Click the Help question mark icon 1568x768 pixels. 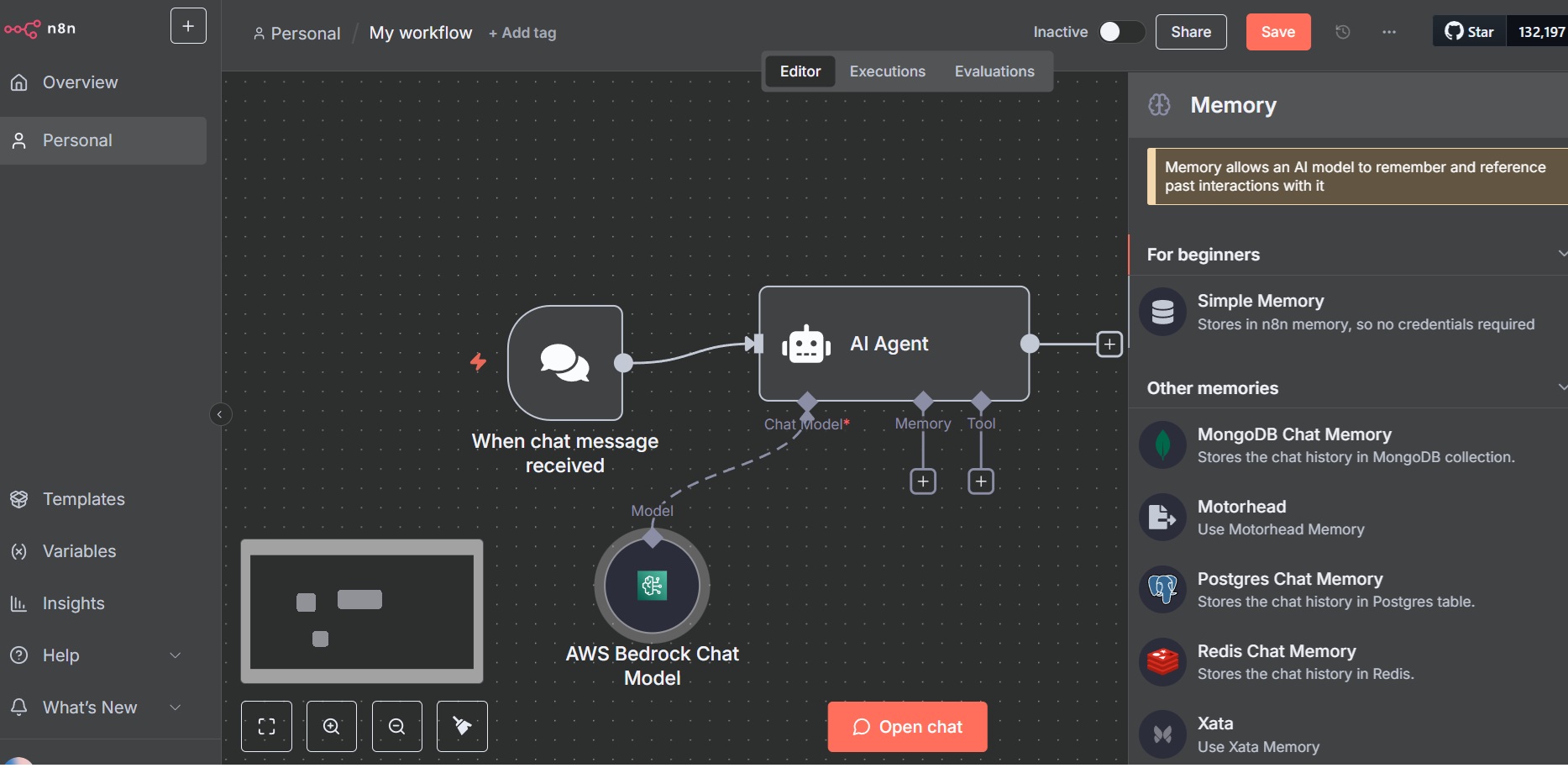(19, 655)
